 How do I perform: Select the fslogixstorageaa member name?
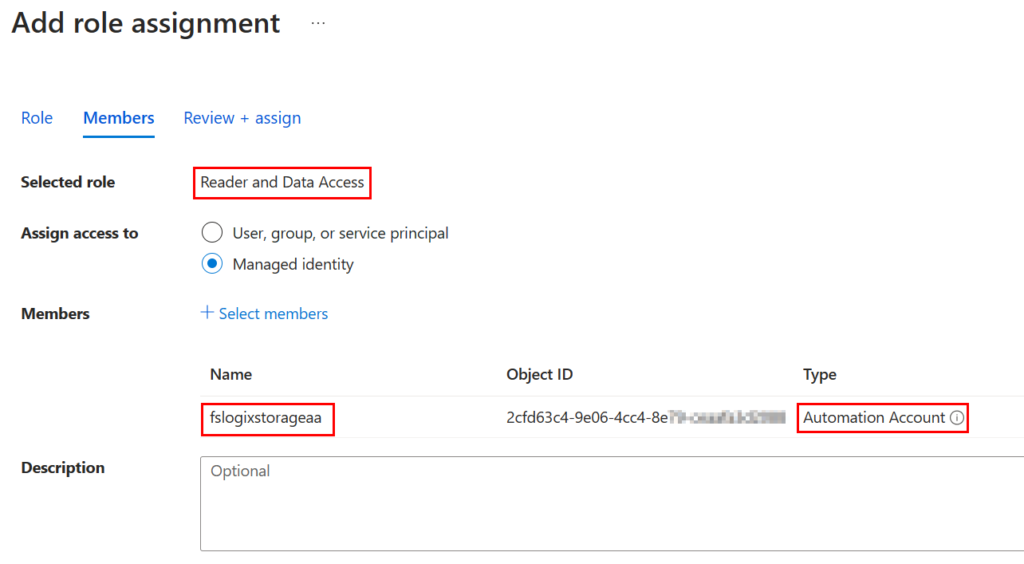266,418
